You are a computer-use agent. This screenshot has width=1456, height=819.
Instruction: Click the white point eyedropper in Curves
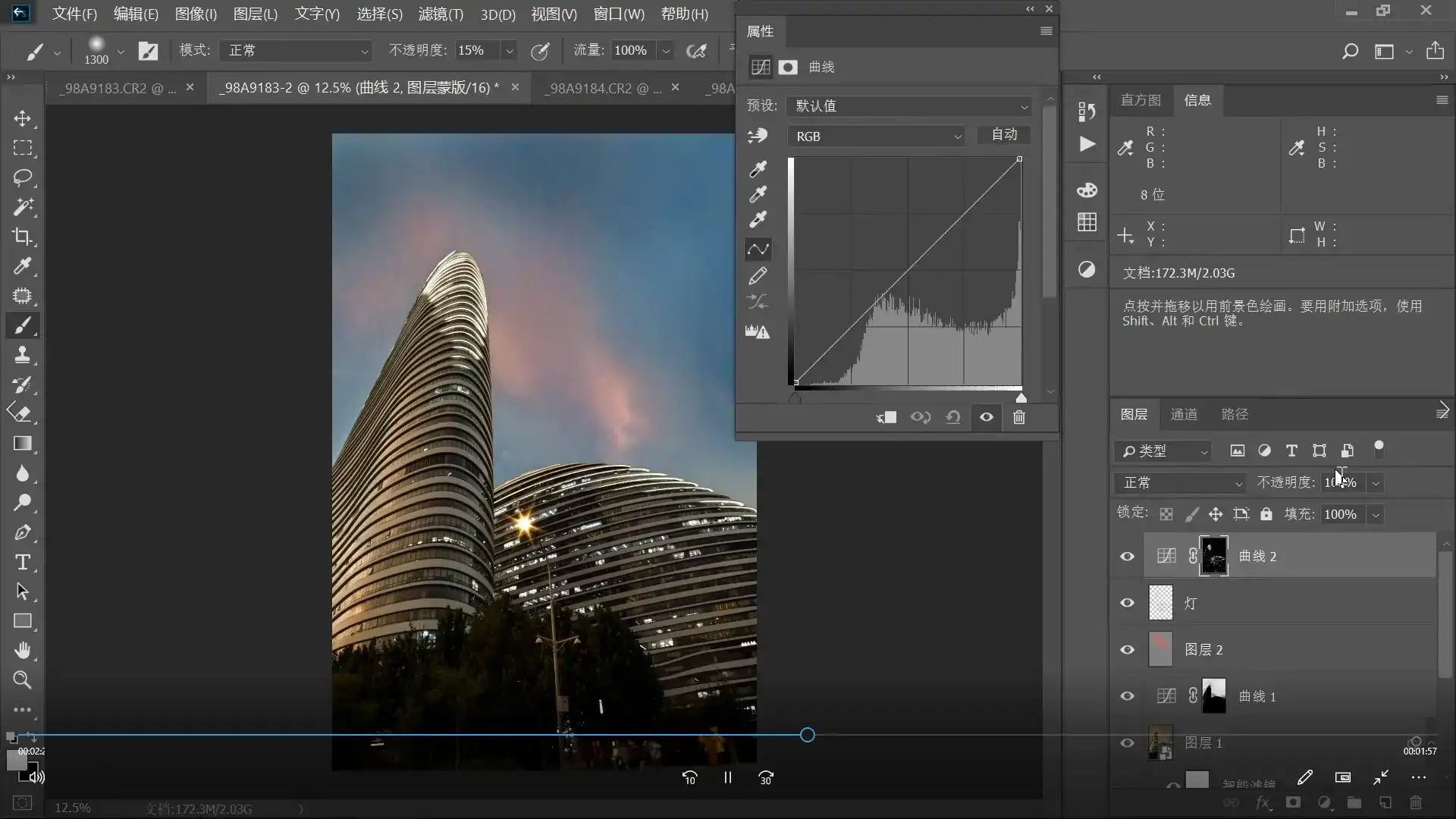tap(758, 220)
